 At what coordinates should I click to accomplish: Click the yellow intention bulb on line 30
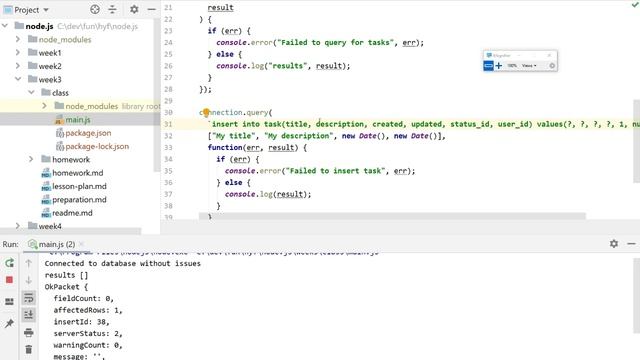206,112
